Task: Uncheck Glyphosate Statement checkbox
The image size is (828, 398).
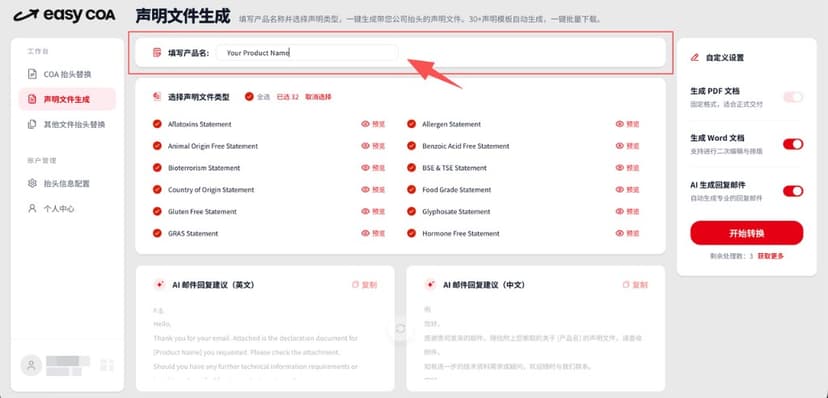Action: pyautogui.click(x=411, y=211)
